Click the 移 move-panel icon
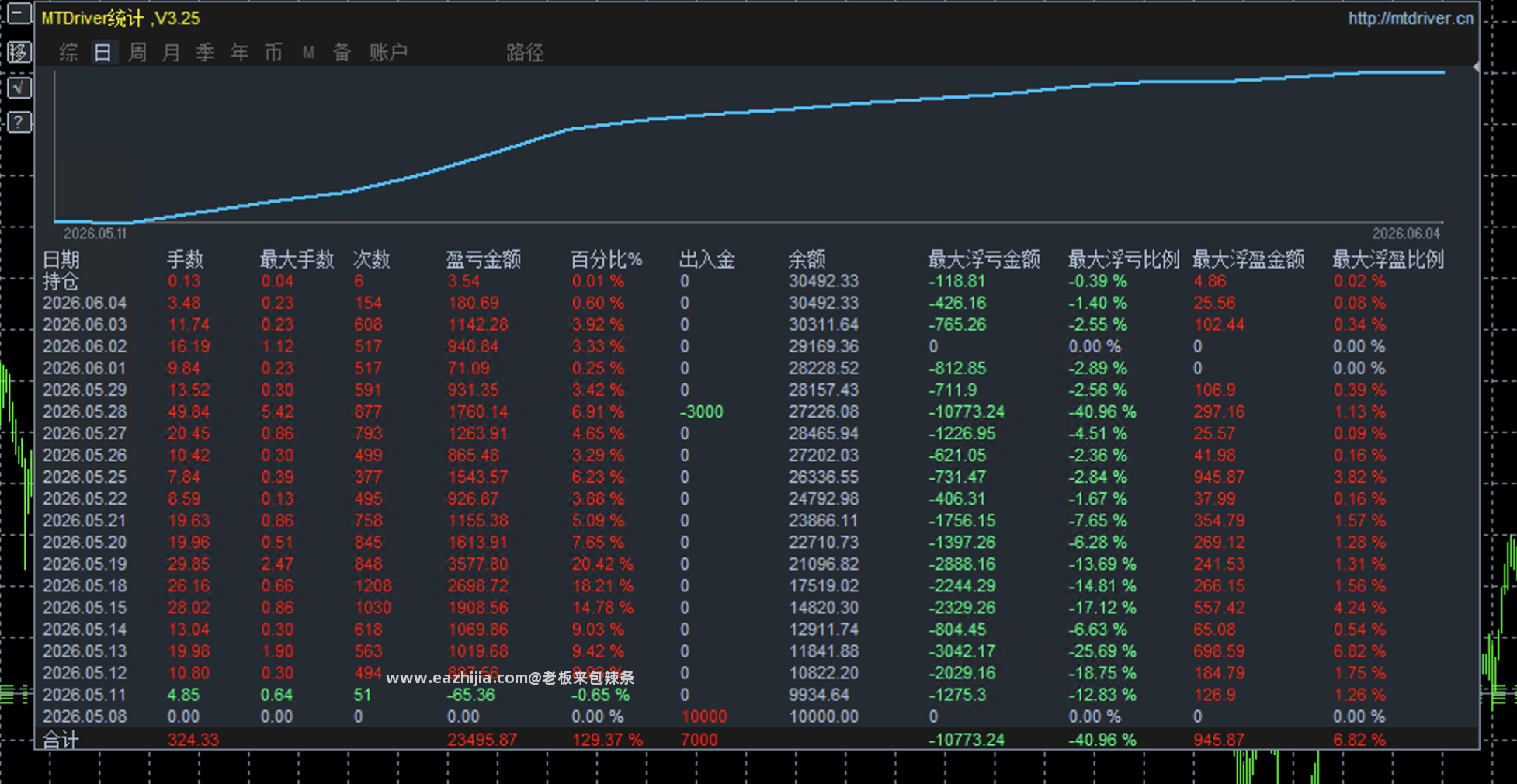The image size is (1517, 784). (x=19, y=52)
